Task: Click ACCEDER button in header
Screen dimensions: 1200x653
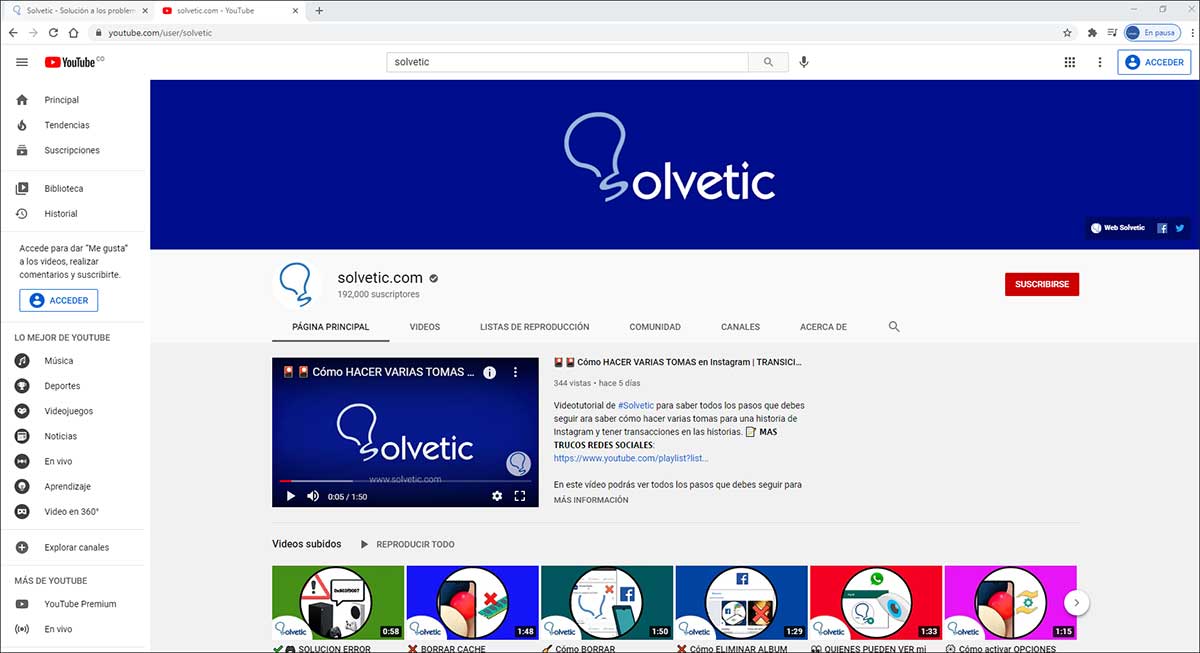Action: point(1154,62)
